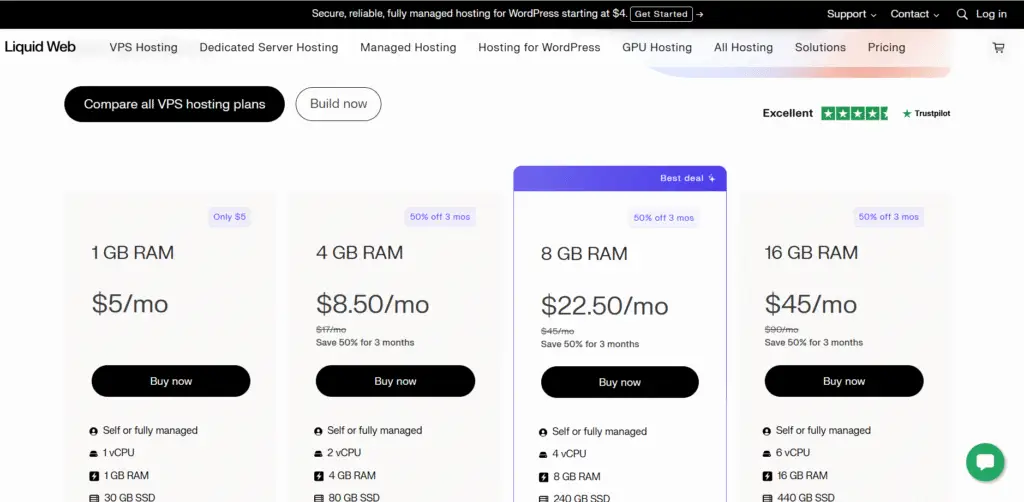
Task: Buy now for the 1 GB RAM plan
Action: coord(171,381)
